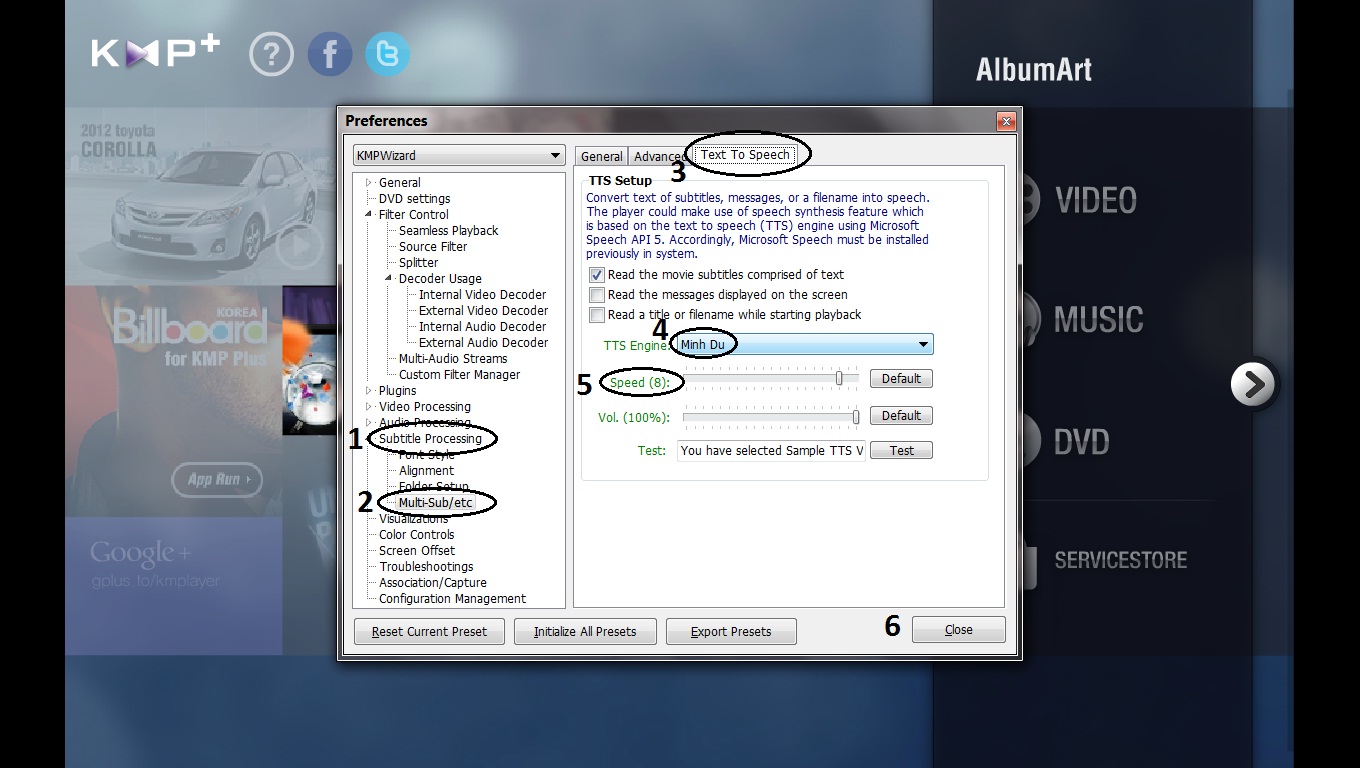Close the Preferences dialog with the red X
This screenshot has width=1360, height=768.
(1006, 121)
